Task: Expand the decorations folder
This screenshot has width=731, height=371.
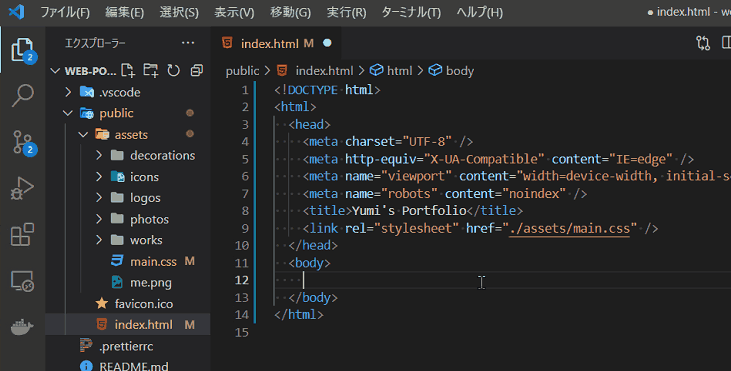Action: (99, 155)
